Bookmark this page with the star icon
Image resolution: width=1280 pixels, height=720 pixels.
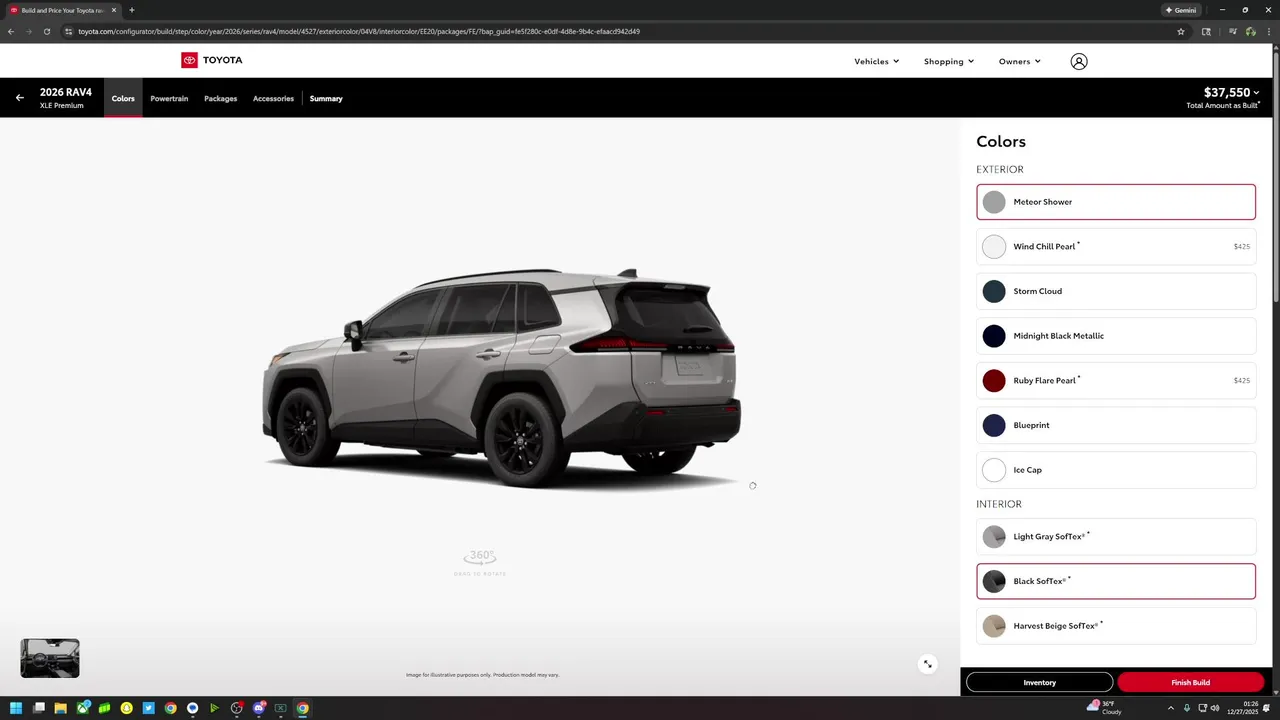[x=1181, y=31]
